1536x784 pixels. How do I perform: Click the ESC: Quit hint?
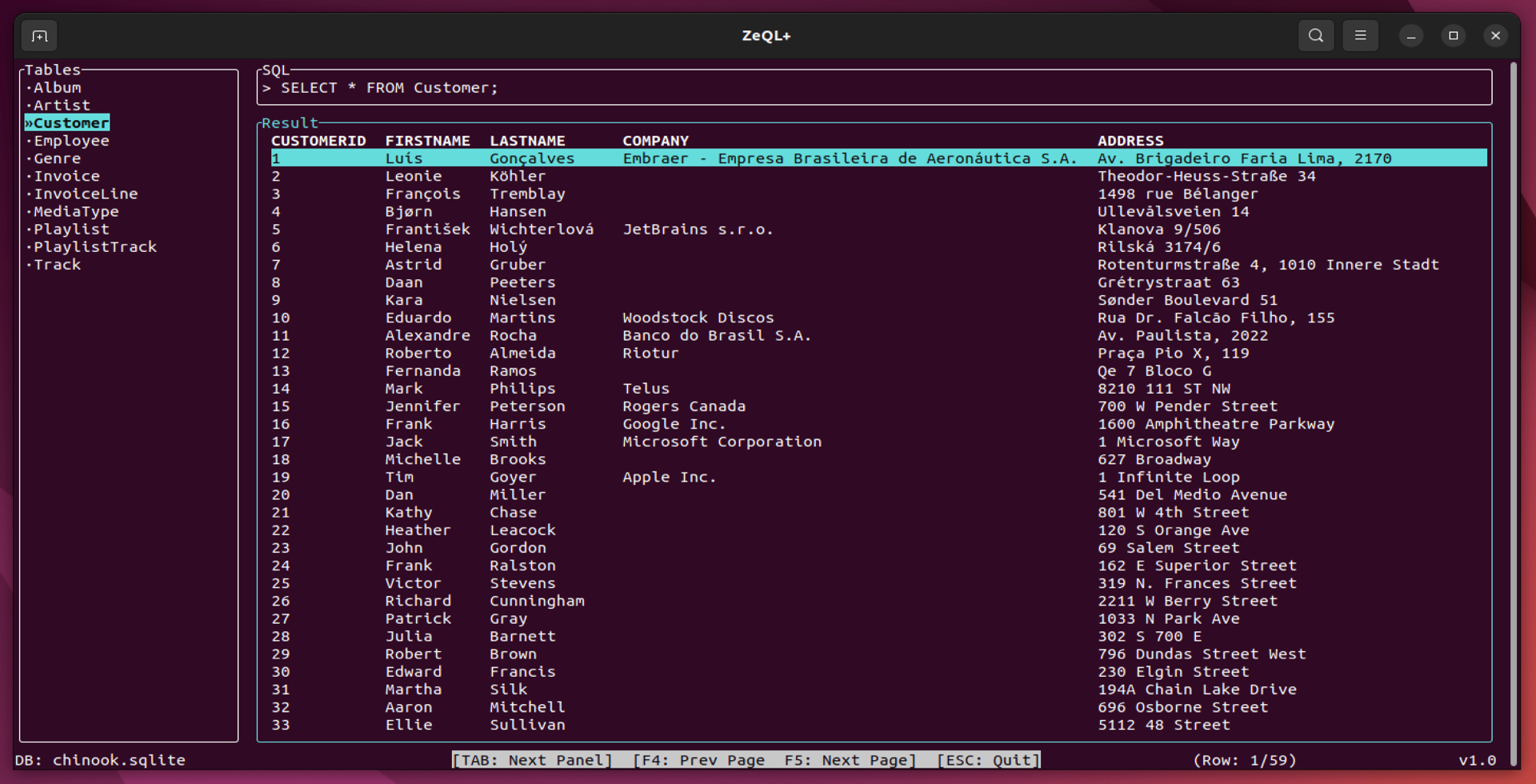click(988, 760)
